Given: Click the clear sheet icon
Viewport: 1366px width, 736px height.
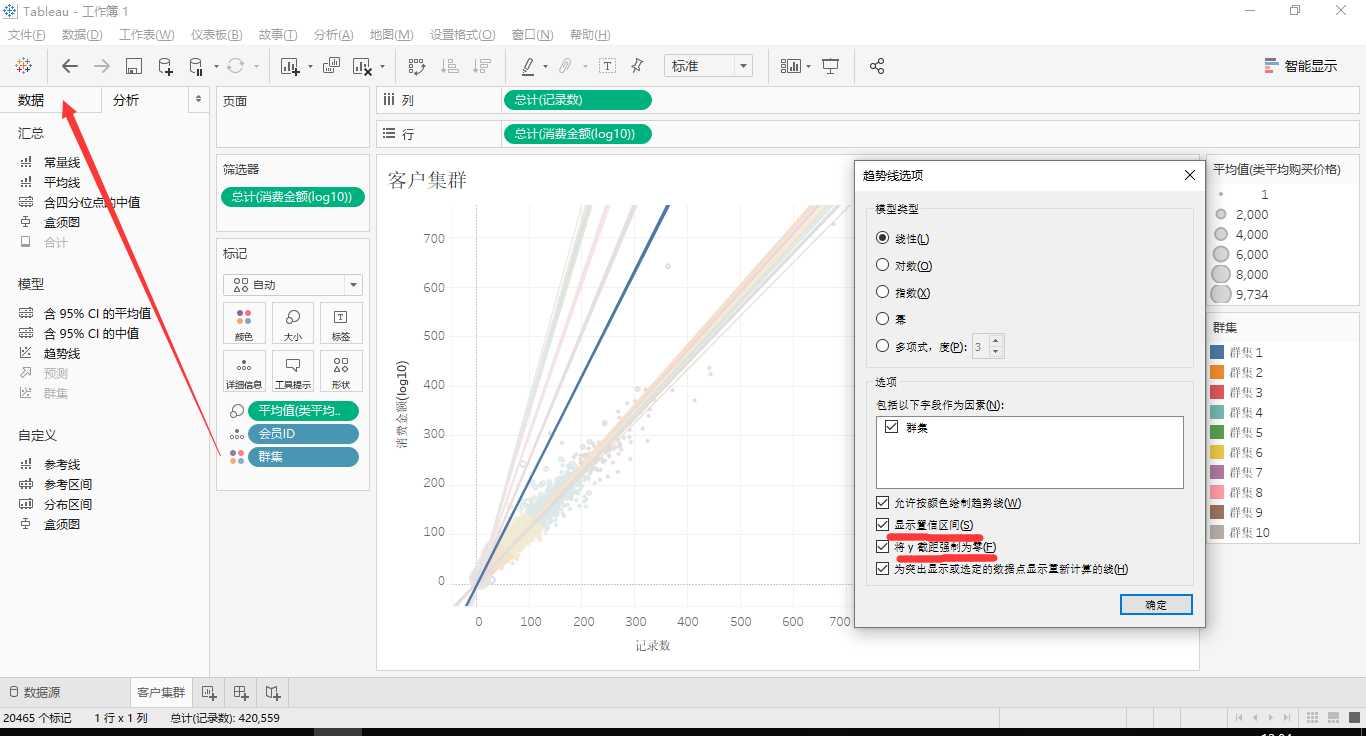Looking at the screenshot, I should point(362,66).
